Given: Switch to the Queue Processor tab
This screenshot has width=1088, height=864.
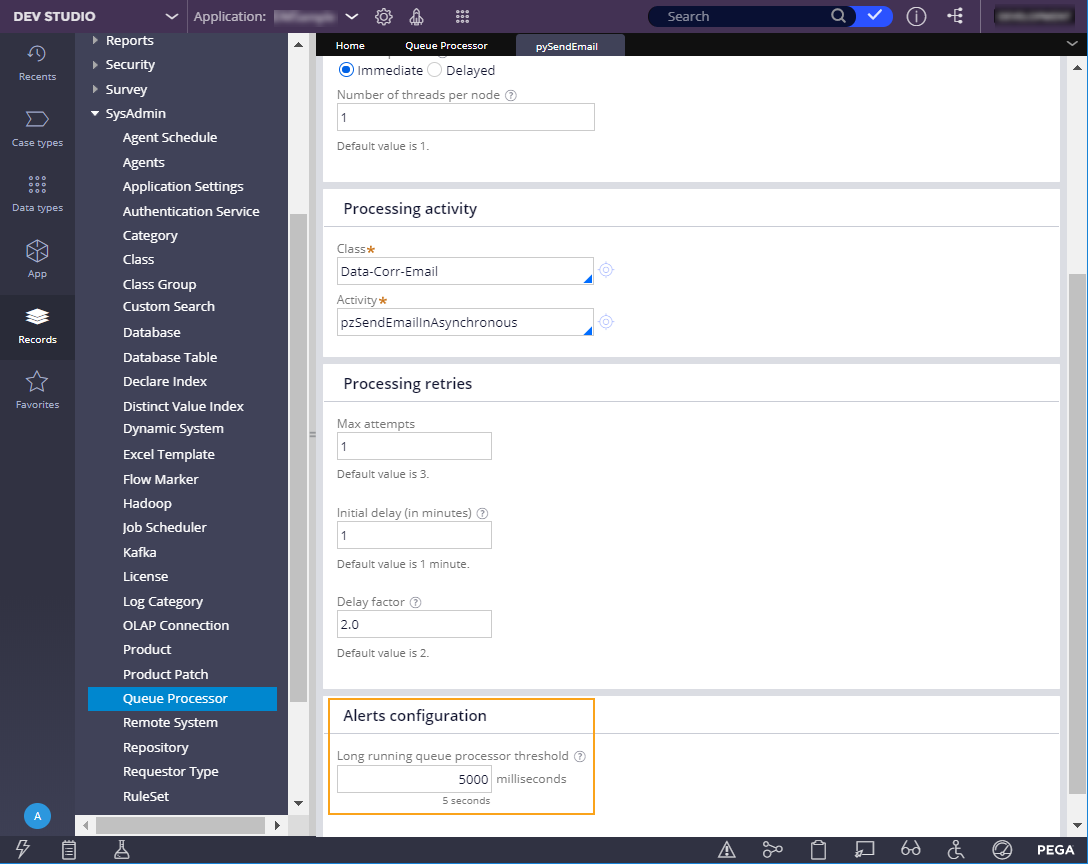Looking at the screenshot, I should (446, 45).
